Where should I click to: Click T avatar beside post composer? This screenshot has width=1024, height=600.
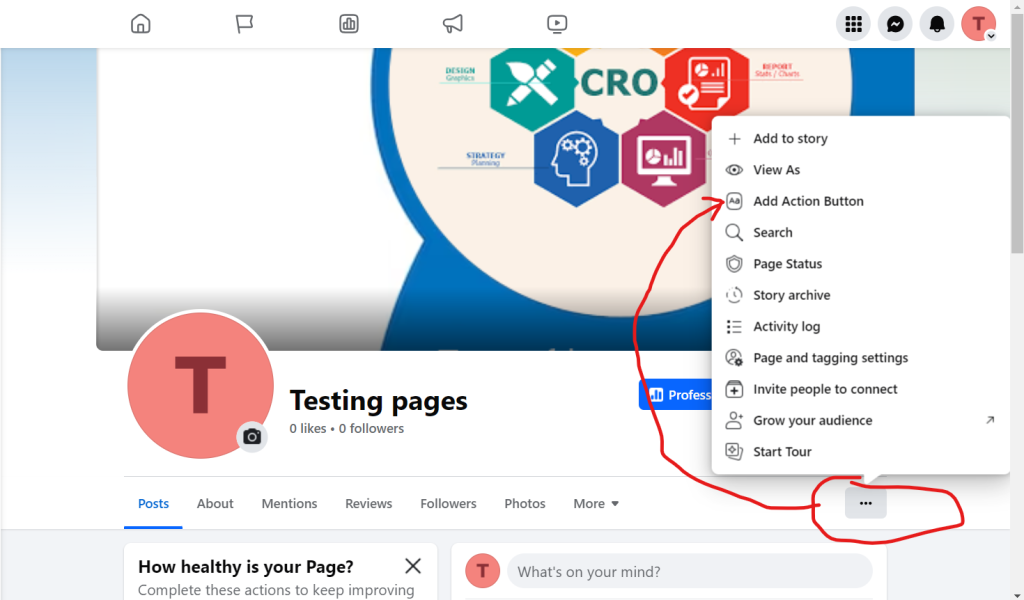(483, 571)
